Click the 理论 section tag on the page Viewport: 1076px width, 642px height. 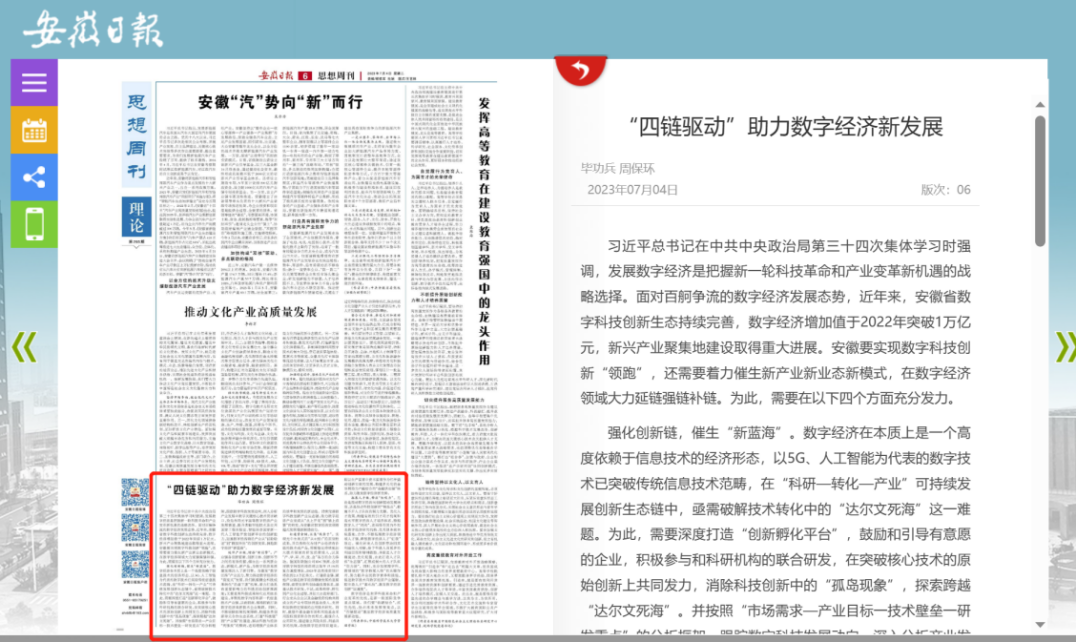click(x=137, y=218)
